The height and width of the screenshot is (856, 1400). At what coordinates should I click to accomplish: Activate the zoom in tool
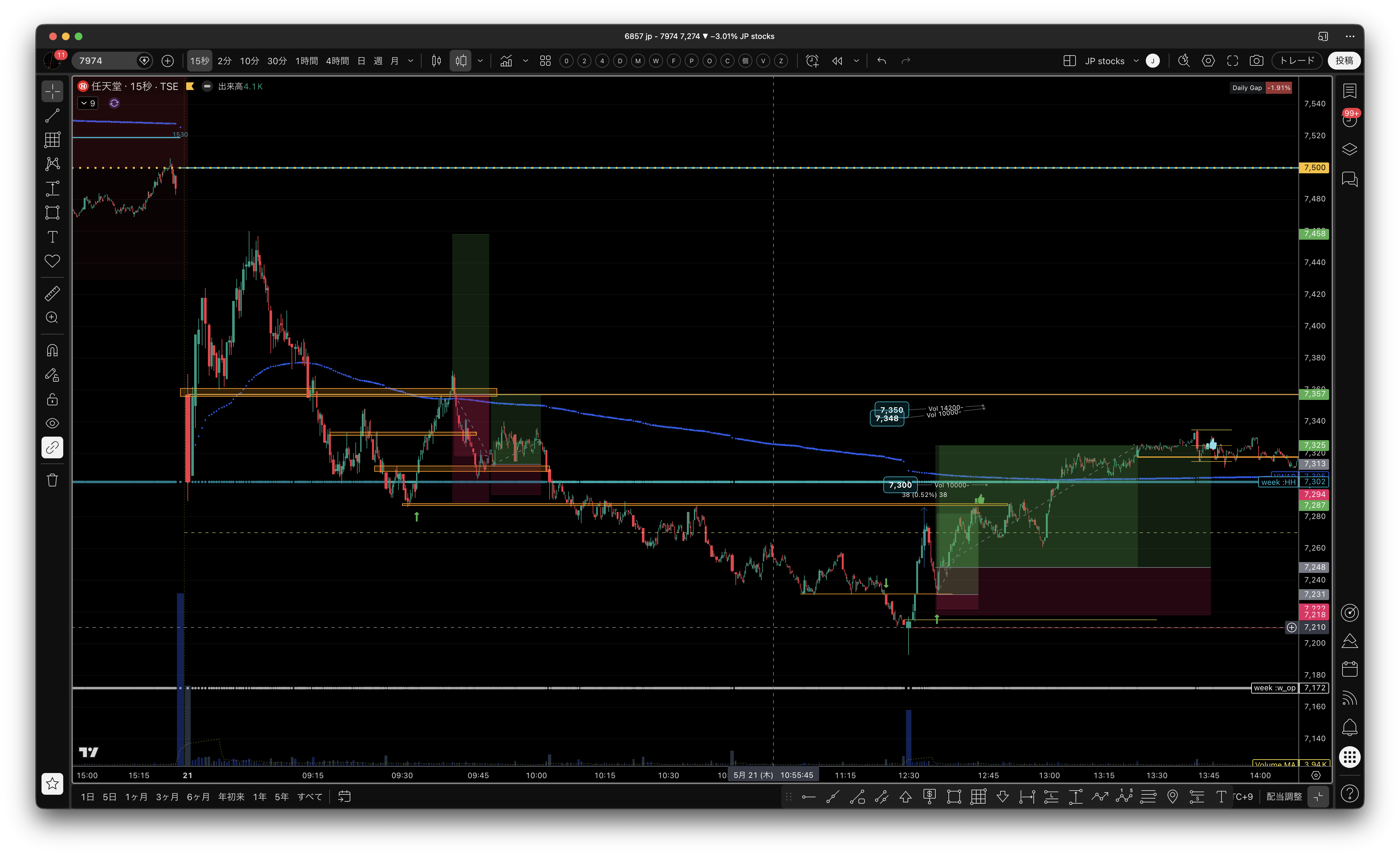pyautogui.click(x=52, y=318)
